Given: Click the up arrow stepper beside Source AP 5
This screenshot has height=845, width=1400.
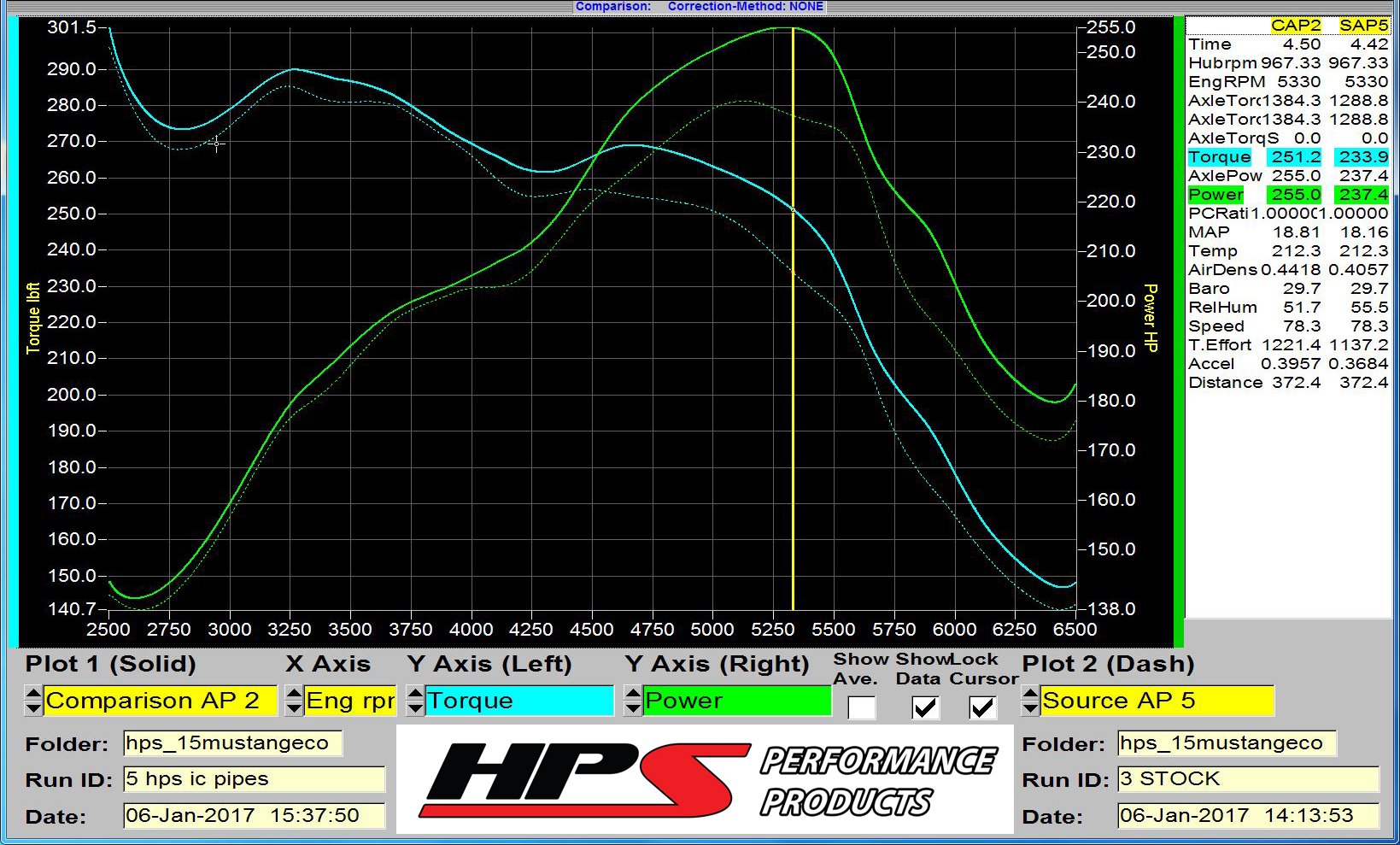Looking at the screenshot, I should tap(1028, 695).
